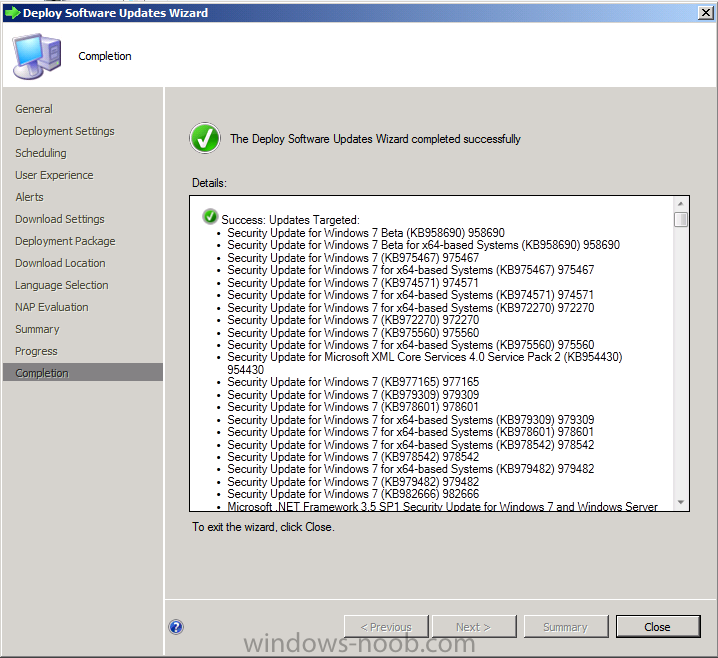This screenshot has height=658, width=718.
Task: Click x64-based Systems (KB975467) update line
Action: tap(411, 270)
